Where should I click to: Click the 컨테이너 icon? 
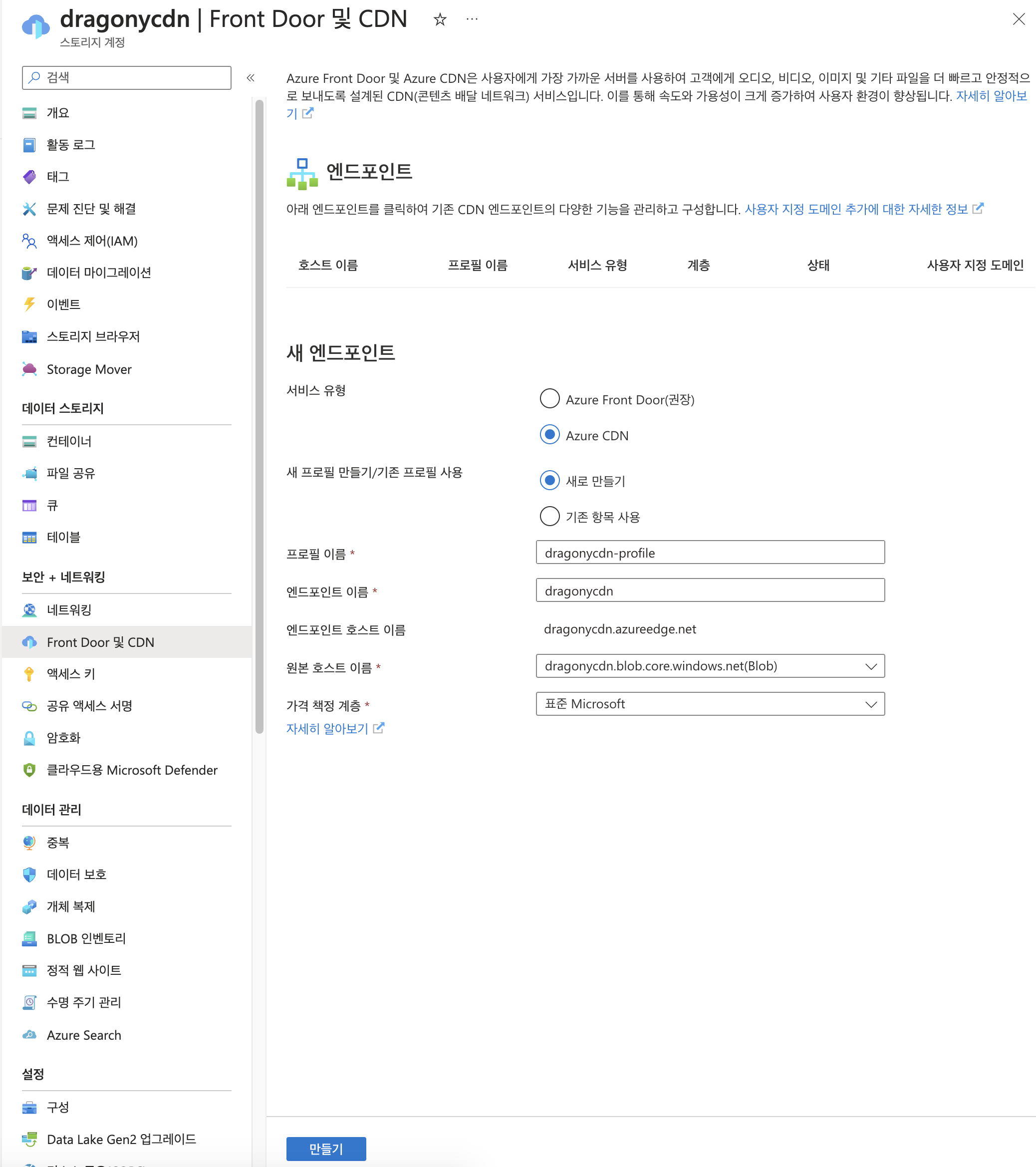point(29,441)
